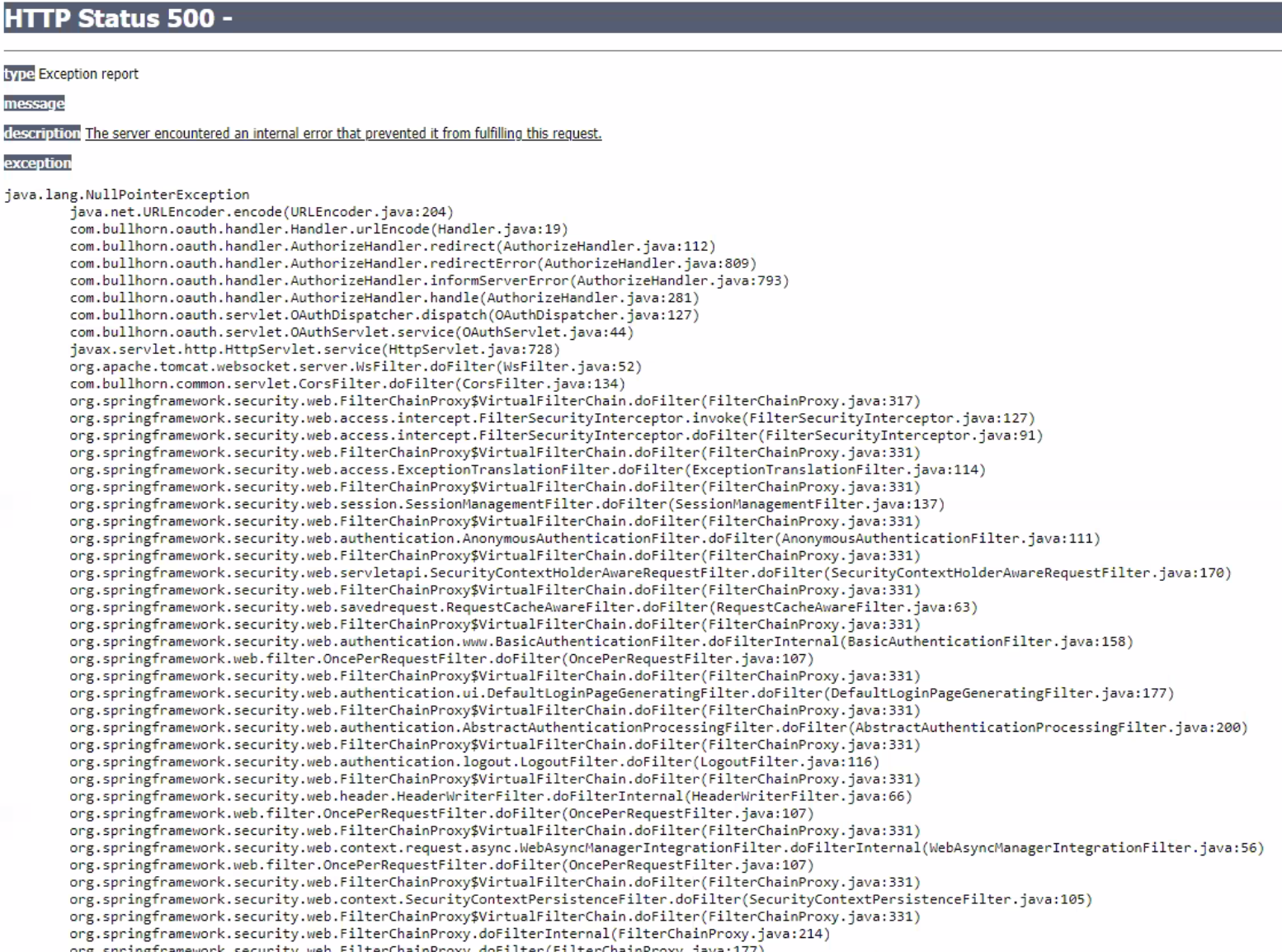The width and height of the screenshot is (1282, 952).
Task: Click the OAuthServlet.service stack trace line
Action: 351,332
